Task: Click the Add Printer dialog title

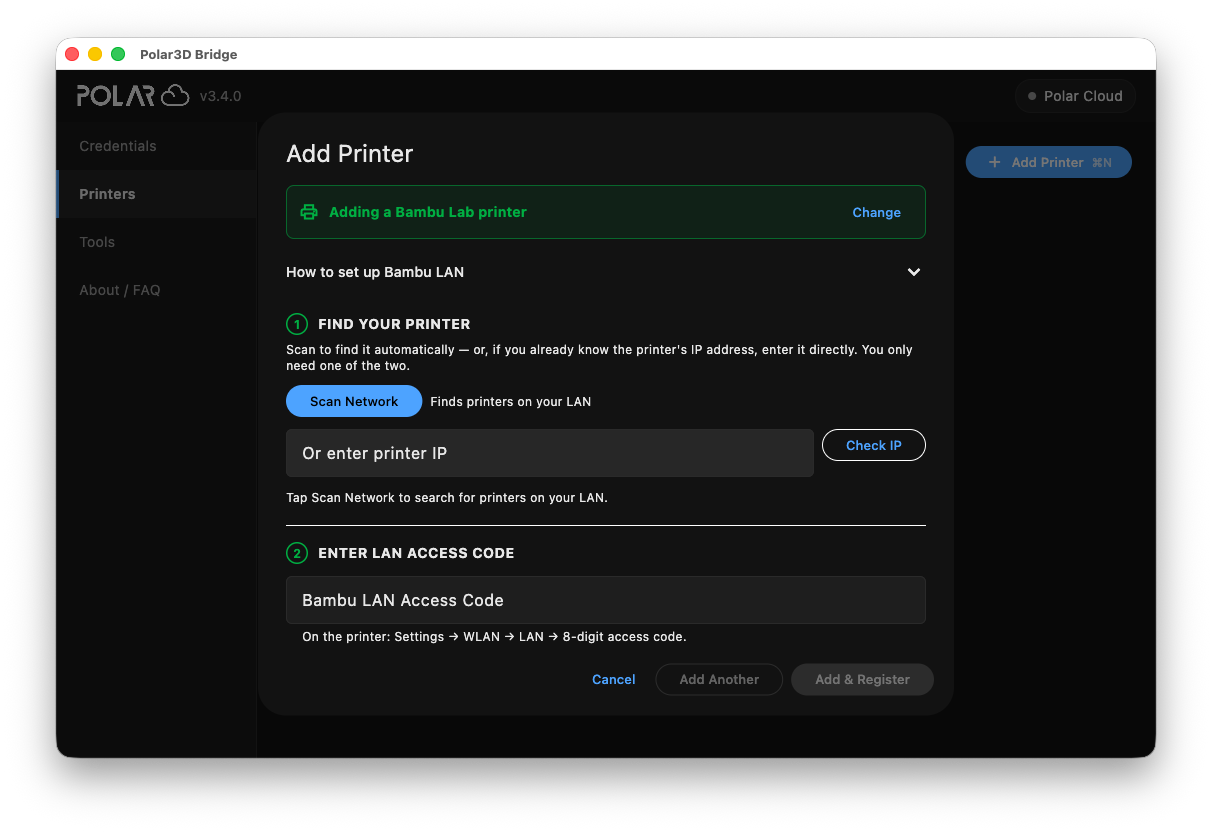Action: pyautogui.click(x=350, y=153)
